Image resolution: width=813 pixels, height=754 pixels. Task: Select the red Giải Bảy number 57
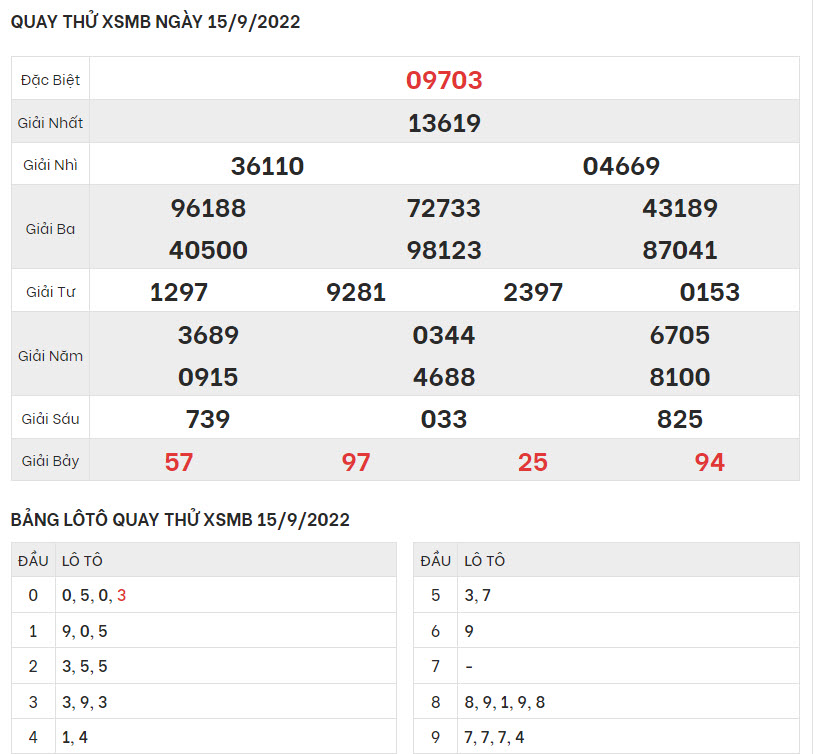point(179,461)
